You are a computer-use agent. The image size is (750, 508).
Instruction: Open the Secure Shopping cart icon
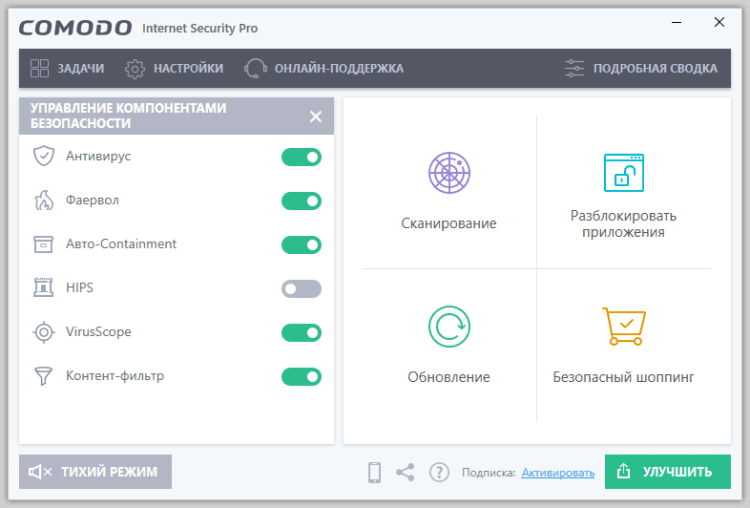click(623, 327)
